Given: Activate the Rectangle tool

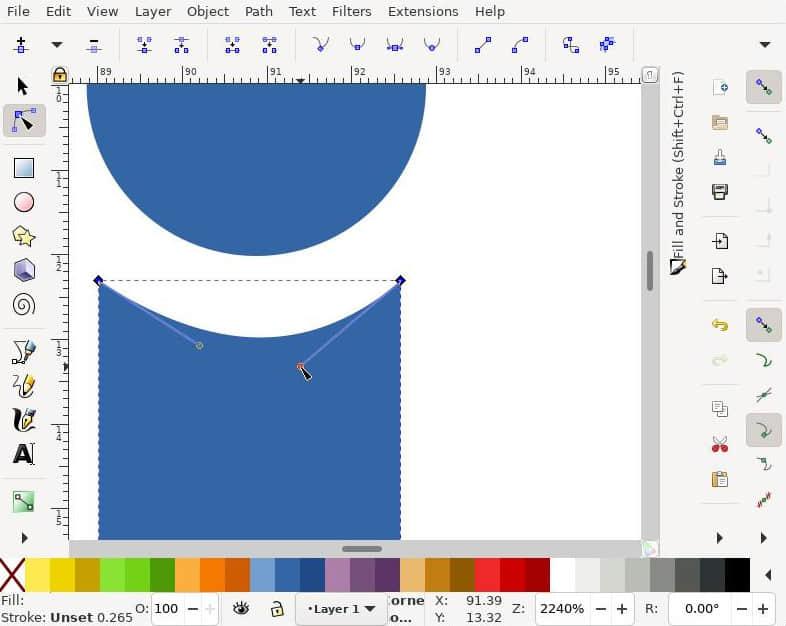Looking at the screenshot, I should pos(24,168).
